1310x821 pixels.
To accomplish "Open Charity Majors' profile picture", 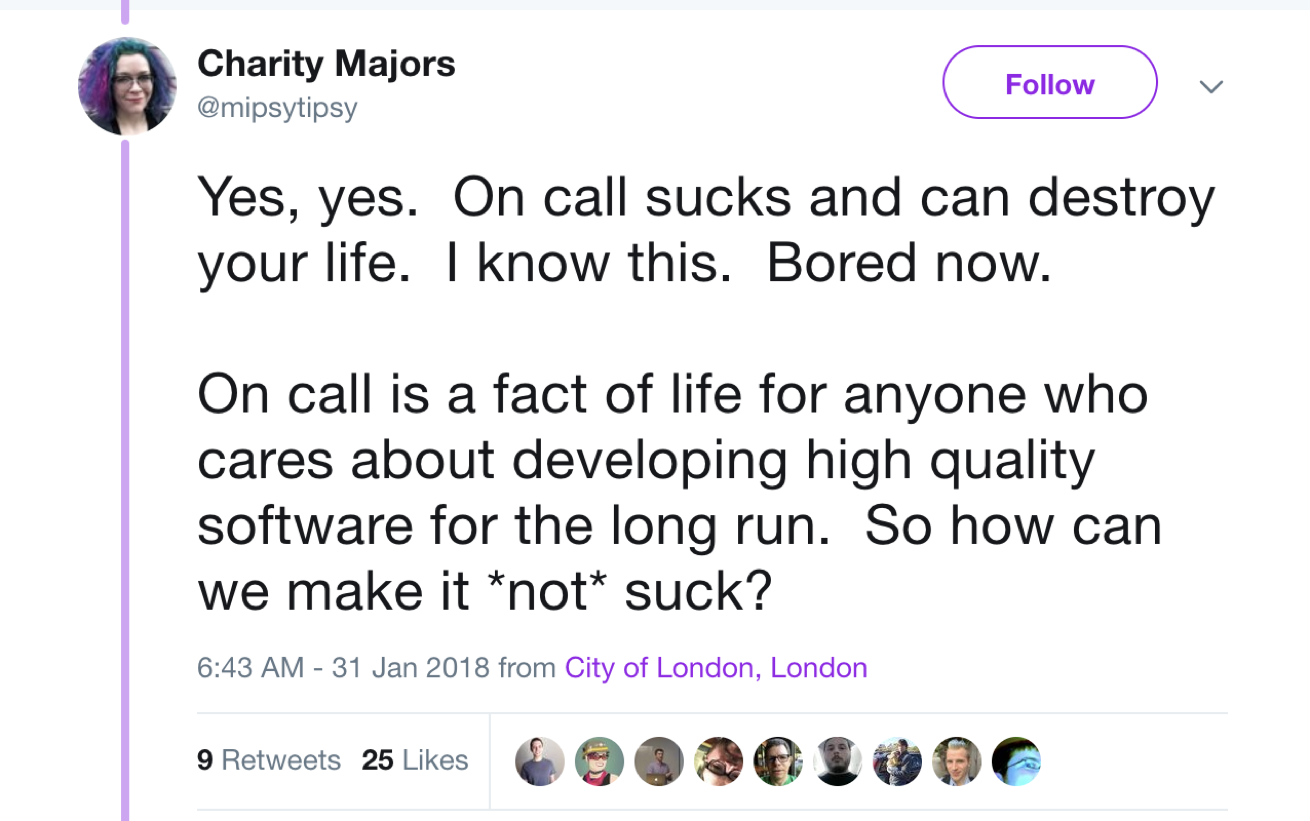I will 127,87.
